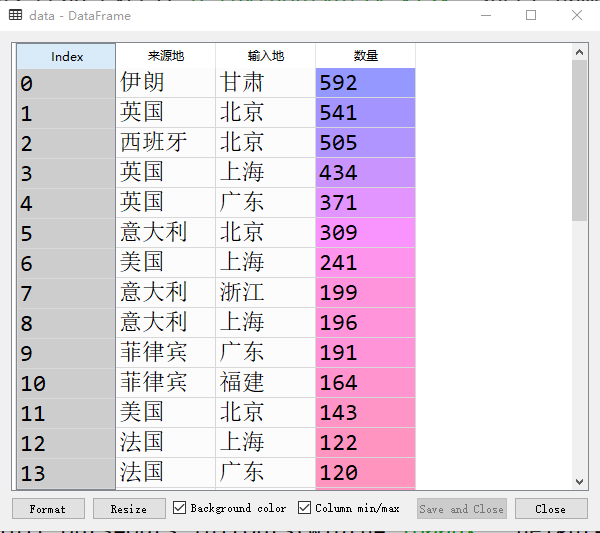Select row index 5
The height and width of the screenshot is (533, 600).
(x=66, y=233)
